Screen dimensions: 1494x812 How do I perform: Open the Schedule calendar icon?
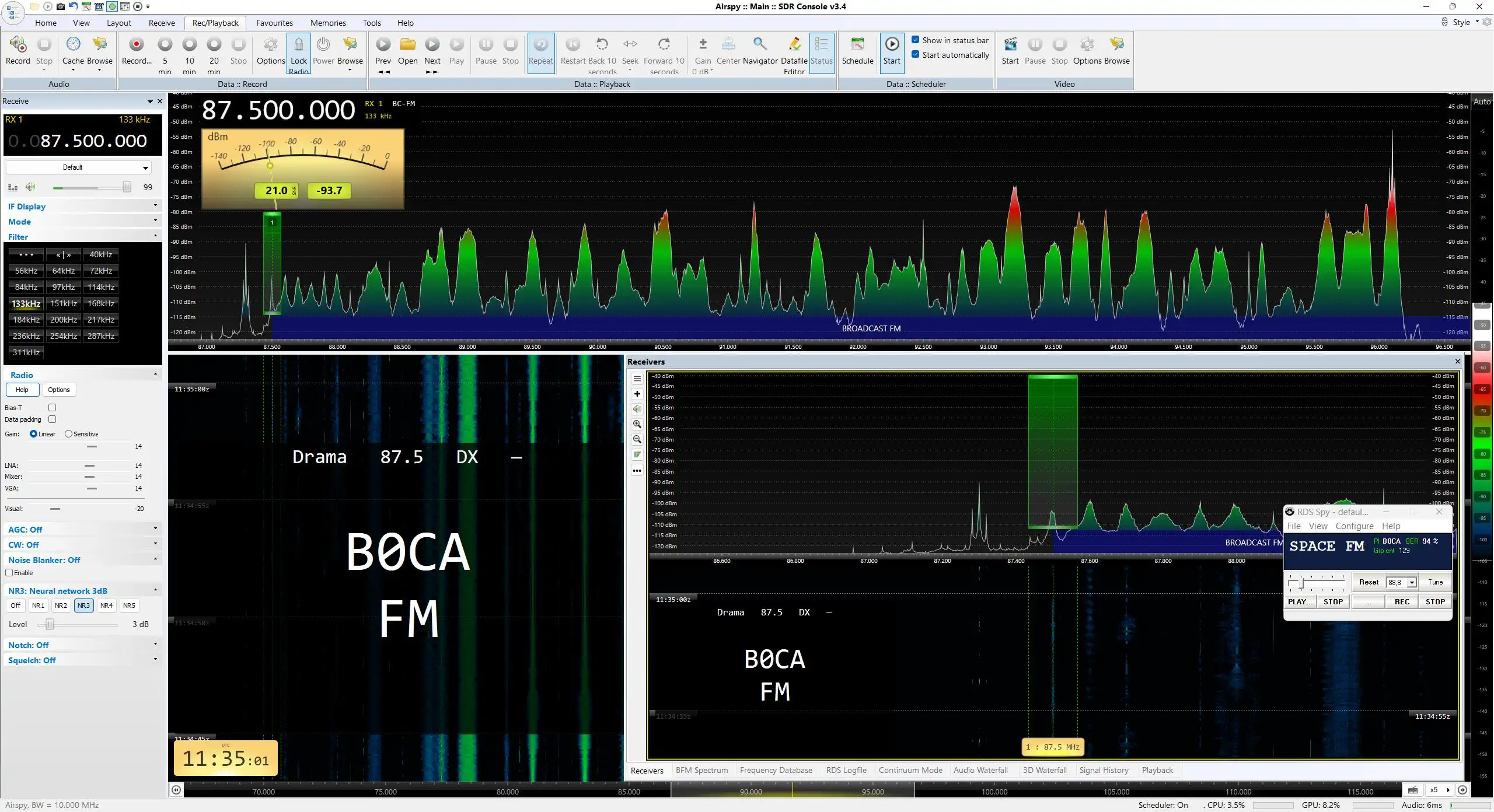click(x=857, y=44)
